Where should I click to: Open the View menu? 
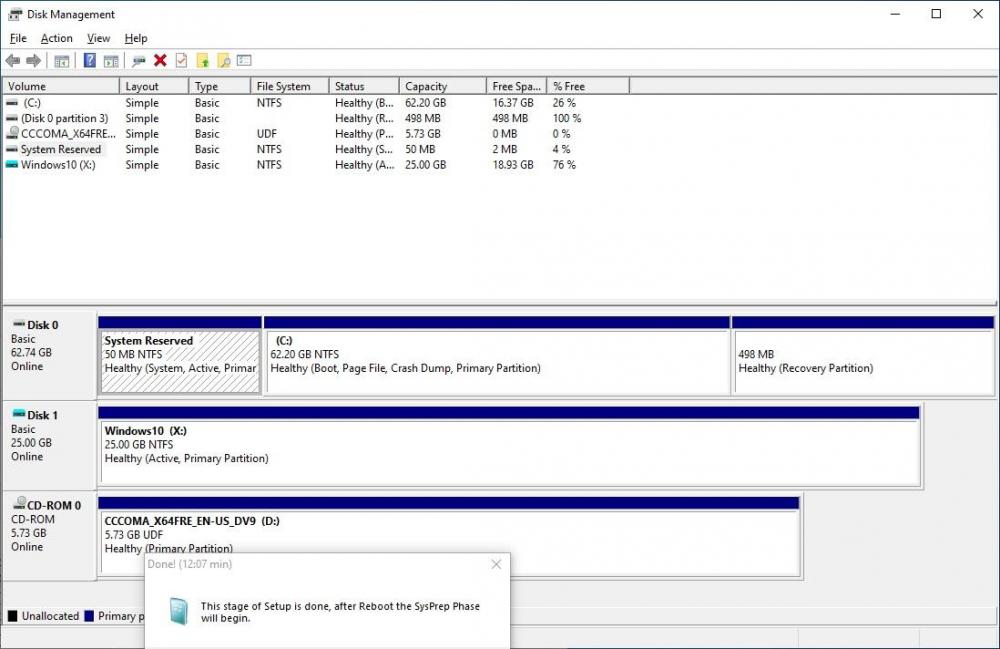coord(98,38)
